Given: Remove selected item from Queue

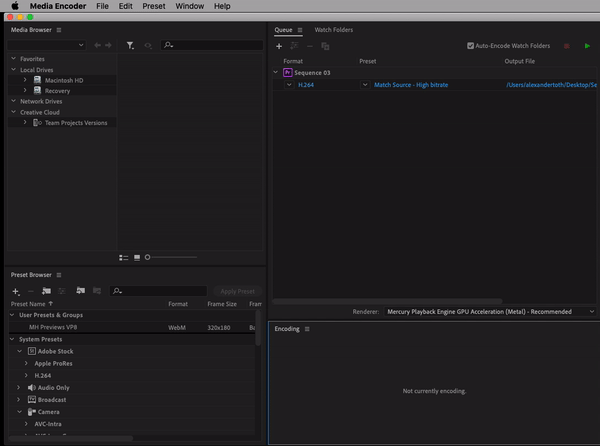Looking at the screenshot, I should point(310,46).
